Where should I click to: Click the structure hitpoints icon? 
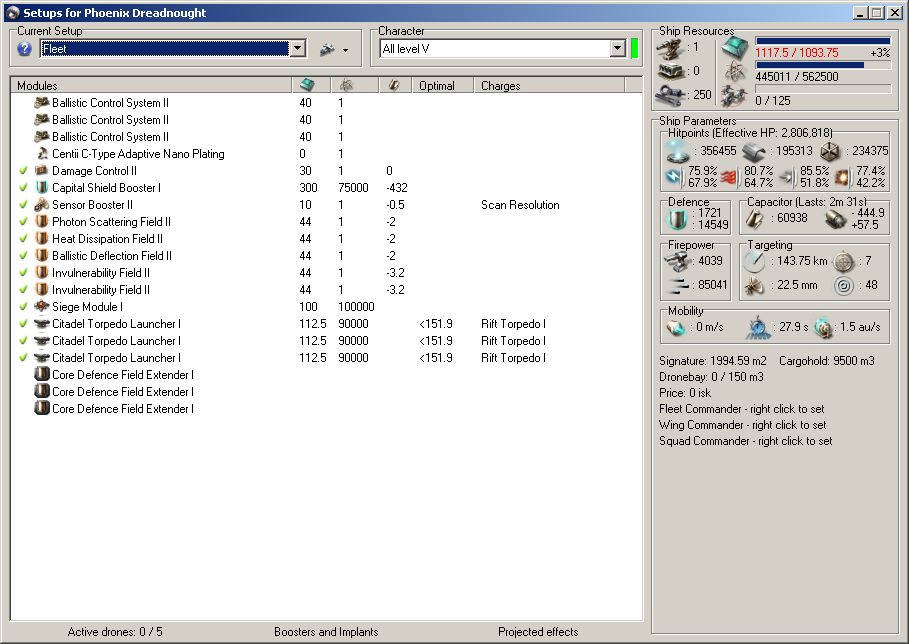830,151
